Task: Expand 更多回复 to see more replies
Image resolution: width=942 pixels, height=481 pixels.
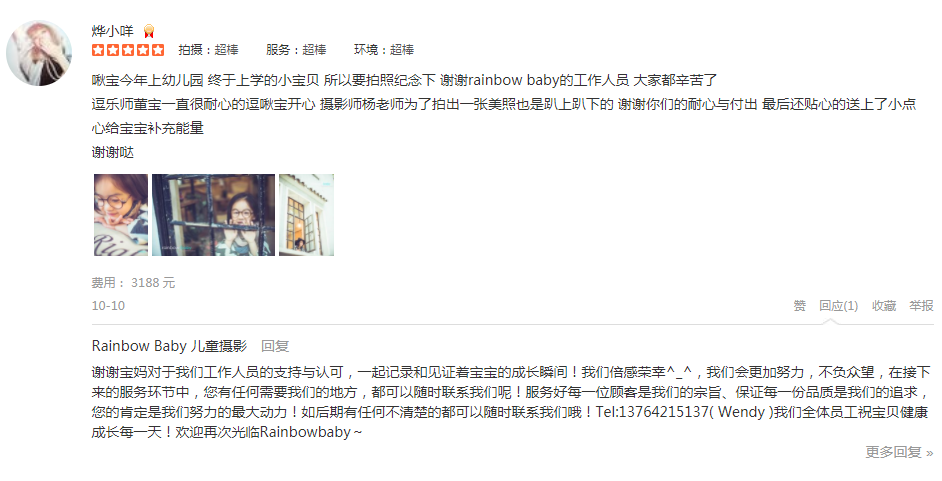Action: pos(899,452)
